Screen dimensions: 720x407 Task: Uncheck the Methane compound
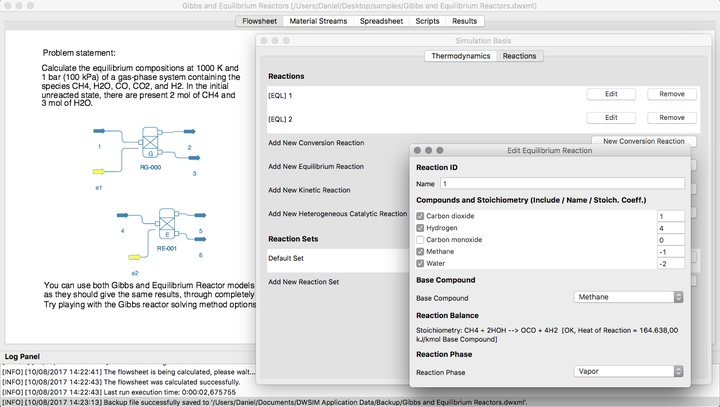pos(420,252)
